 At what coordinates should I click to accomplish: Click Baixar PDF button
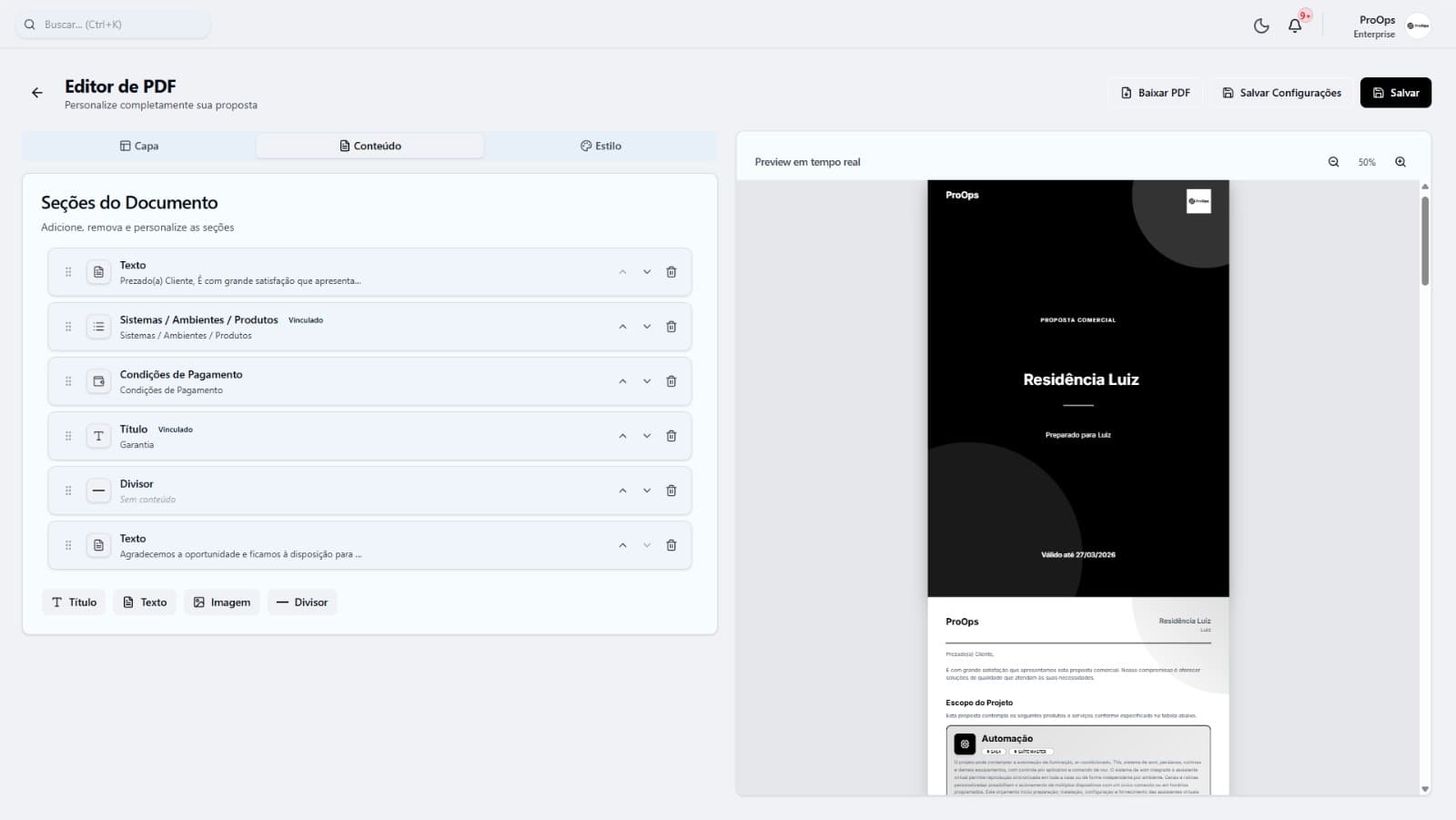1156,93
